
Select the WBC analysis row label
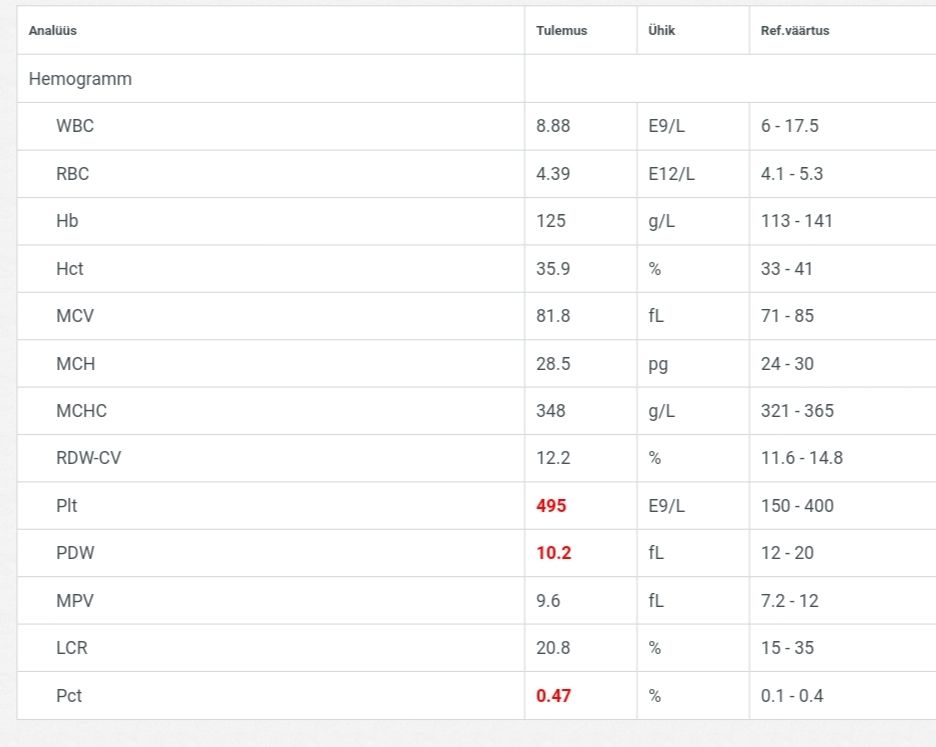[x=75, y=126]
